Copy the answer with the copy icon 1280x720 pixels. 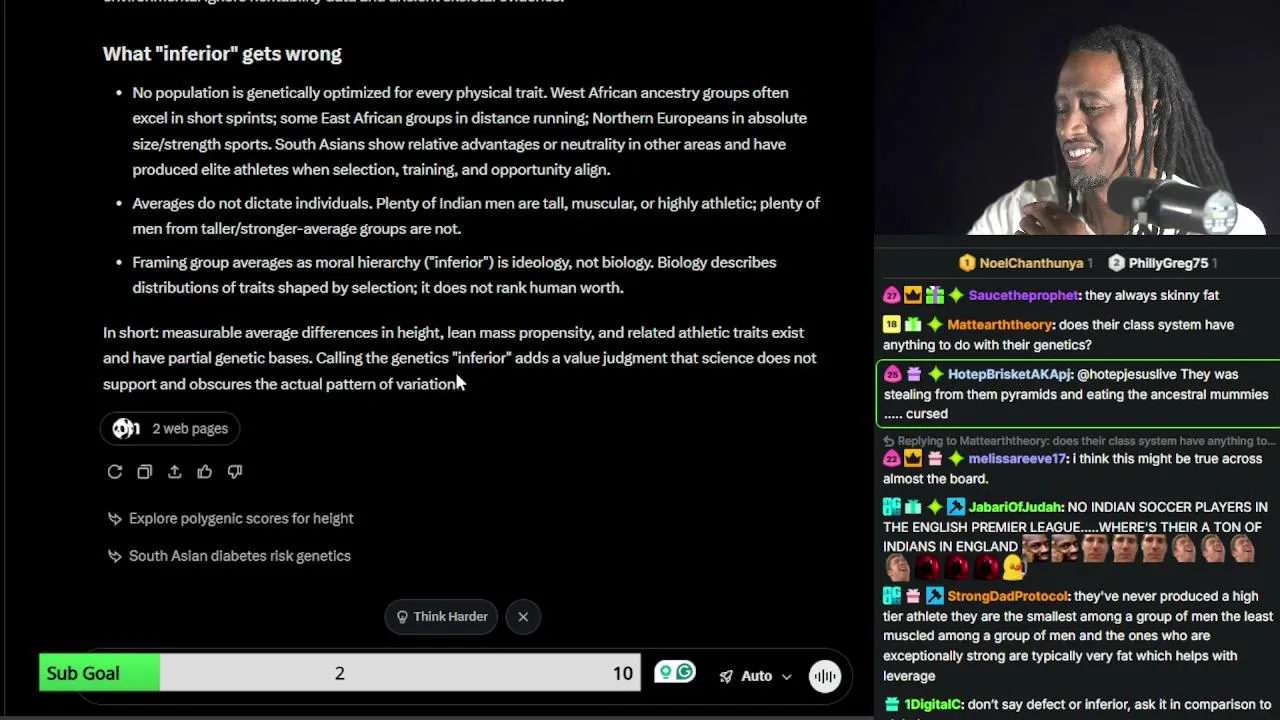point(145,472)
